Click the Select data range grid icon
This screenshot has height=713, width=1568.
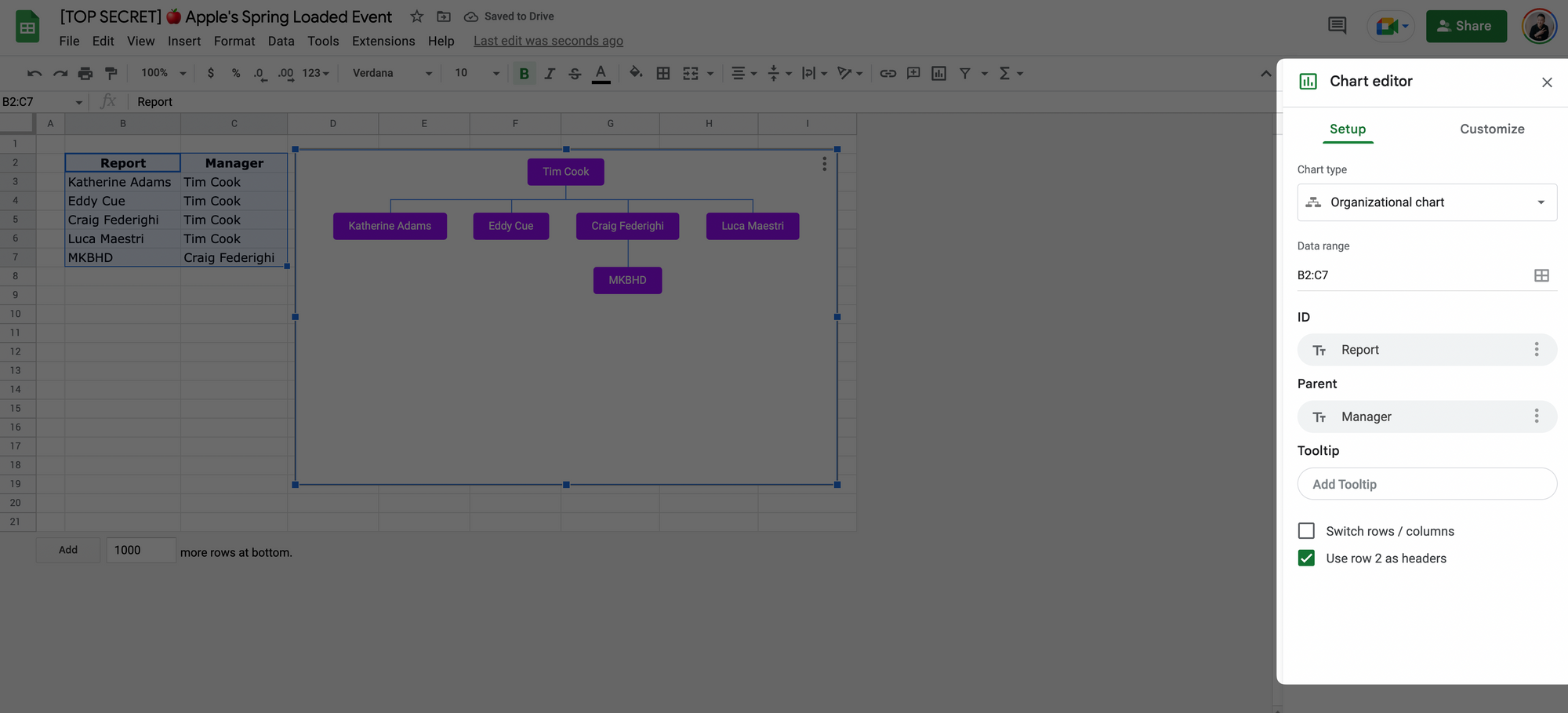click(1541, 275)
